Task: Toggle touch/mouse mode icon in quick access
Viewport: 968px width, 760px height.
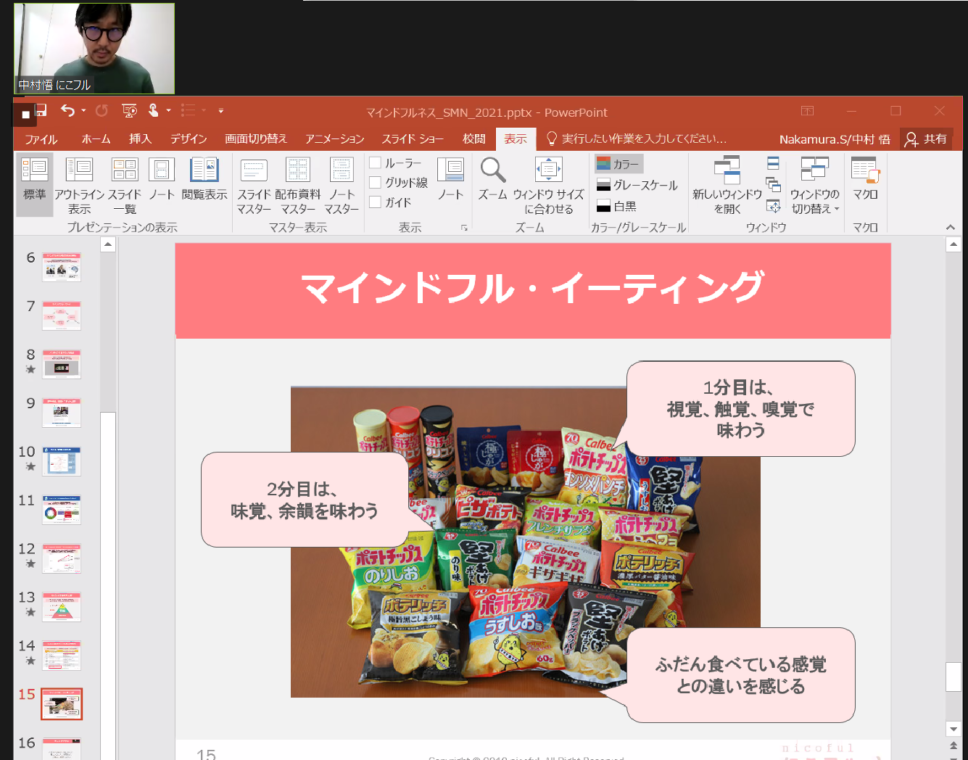Action: 153,111
